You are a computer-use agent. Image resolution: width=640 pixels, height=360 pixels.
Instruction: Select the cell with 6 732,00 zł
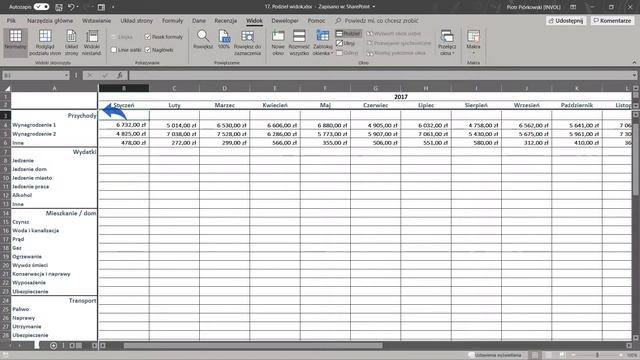click(124, 125)
